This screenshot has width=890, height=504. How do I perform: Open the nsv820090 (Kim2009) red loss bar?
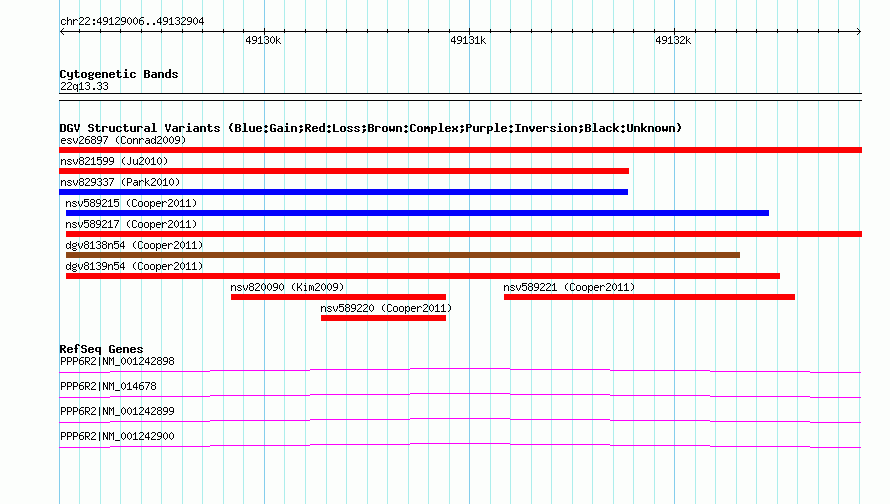(338, 297)
